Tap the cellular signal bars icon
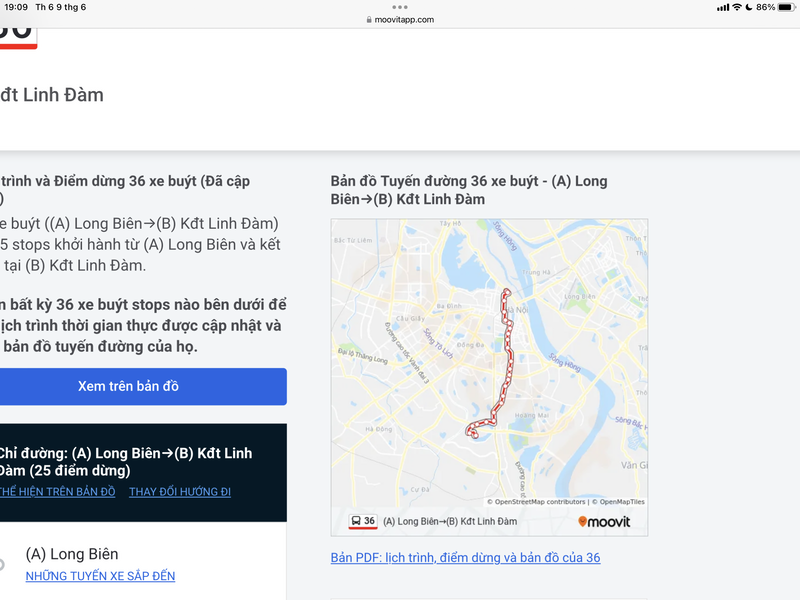 [722, 7]
